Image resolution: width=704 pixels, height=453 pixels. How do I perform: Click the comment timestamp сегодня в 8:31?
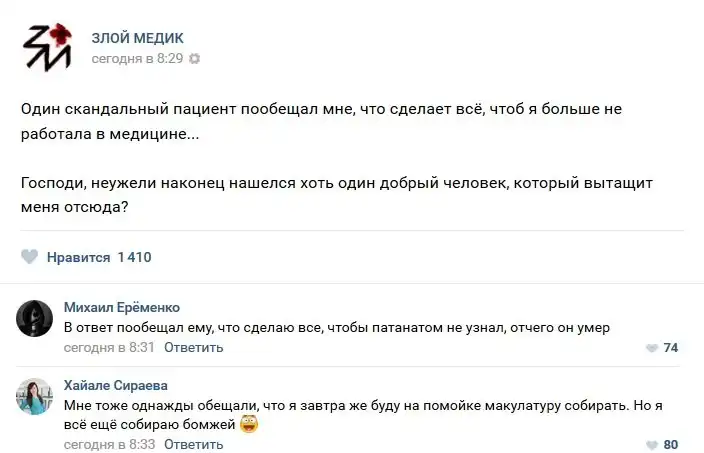pyautogui.click(x=109, y=348)
